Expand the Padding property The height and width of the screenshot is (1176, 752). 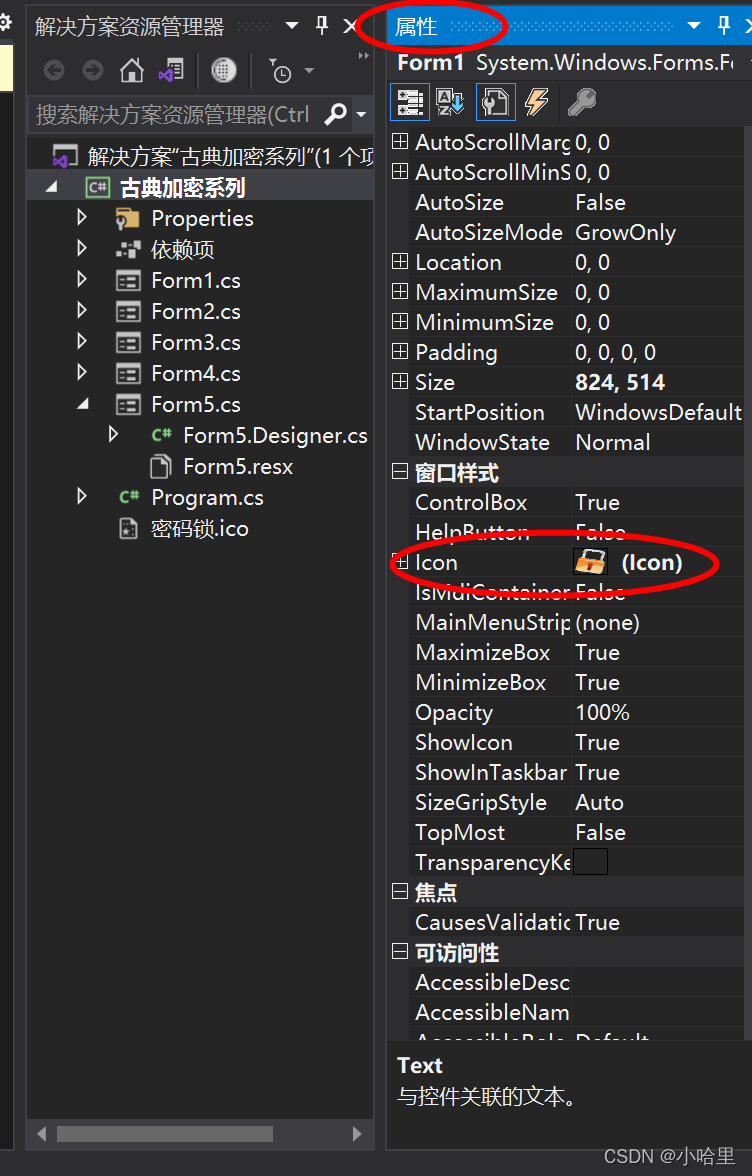click(400, 351)
